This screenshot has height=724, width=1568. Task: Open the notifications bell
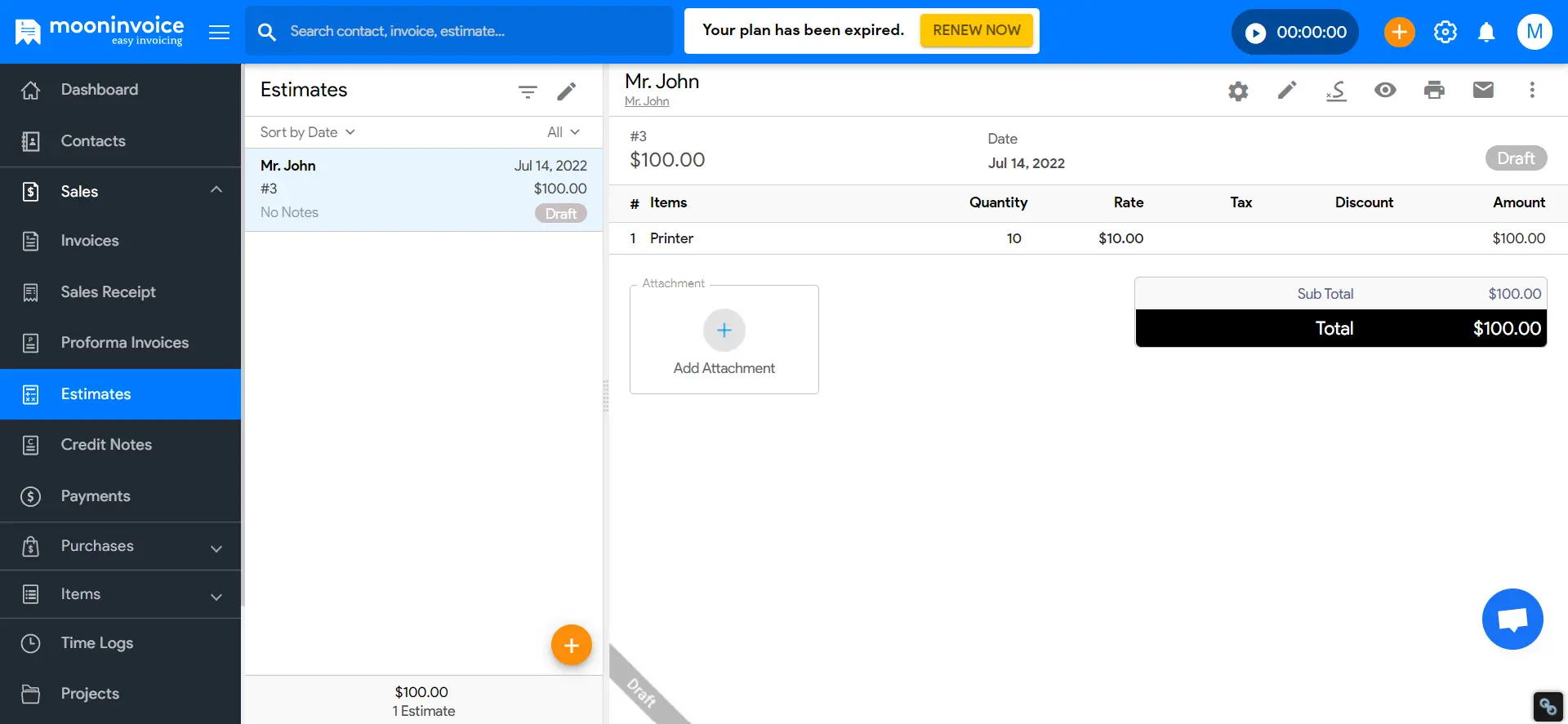[x=1486, y=32]
